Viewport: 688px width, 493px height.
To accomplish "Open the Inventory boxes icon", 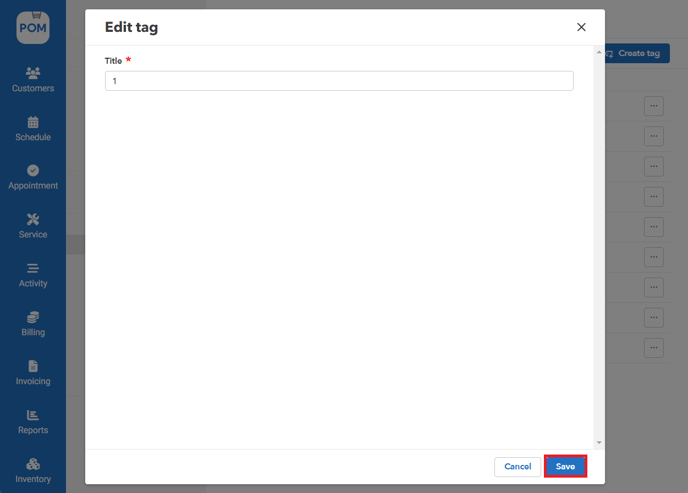I will (x=33, y=464).
